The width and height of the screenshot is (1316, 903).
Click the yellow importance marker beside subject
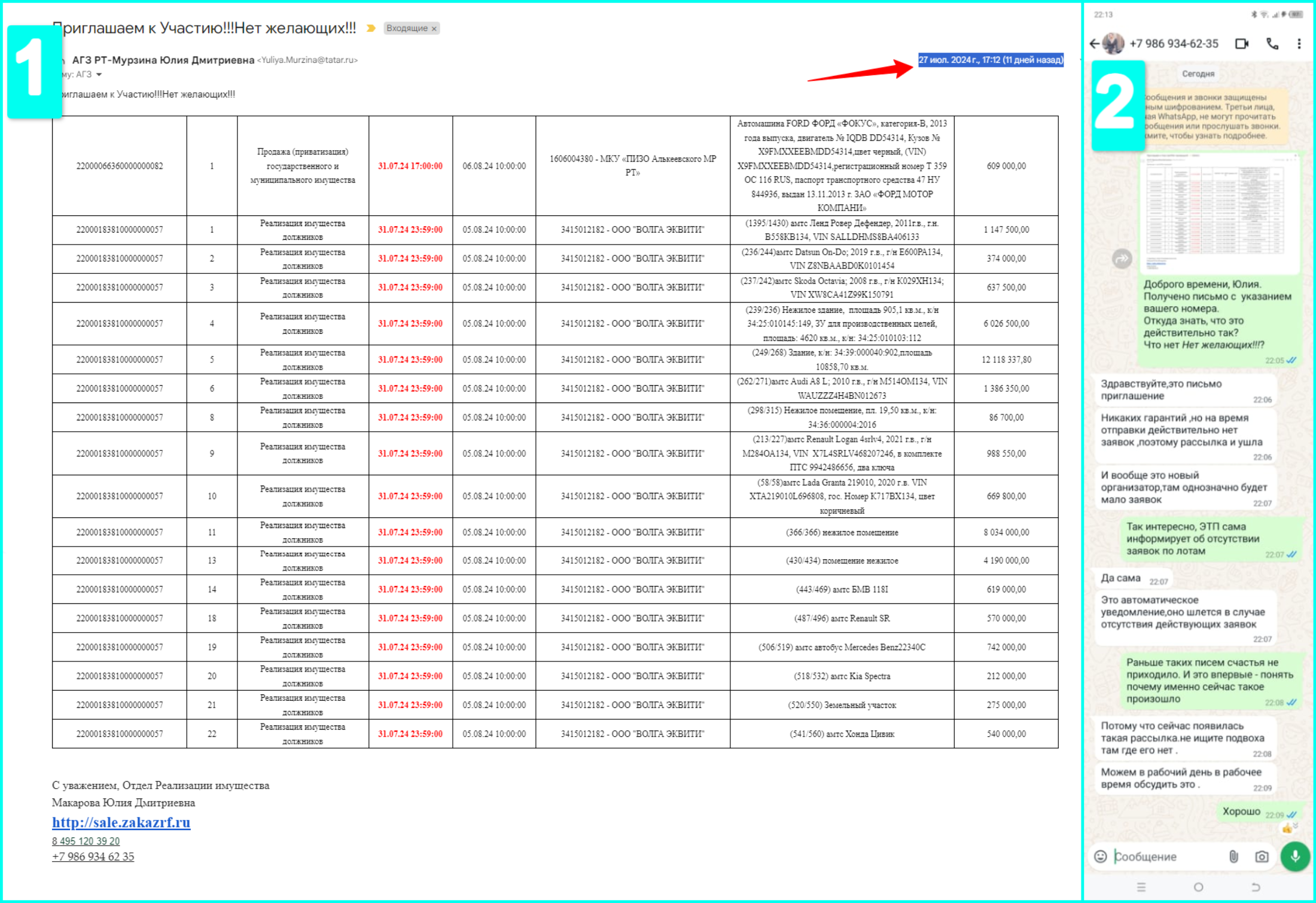click(x=371, y=28)
